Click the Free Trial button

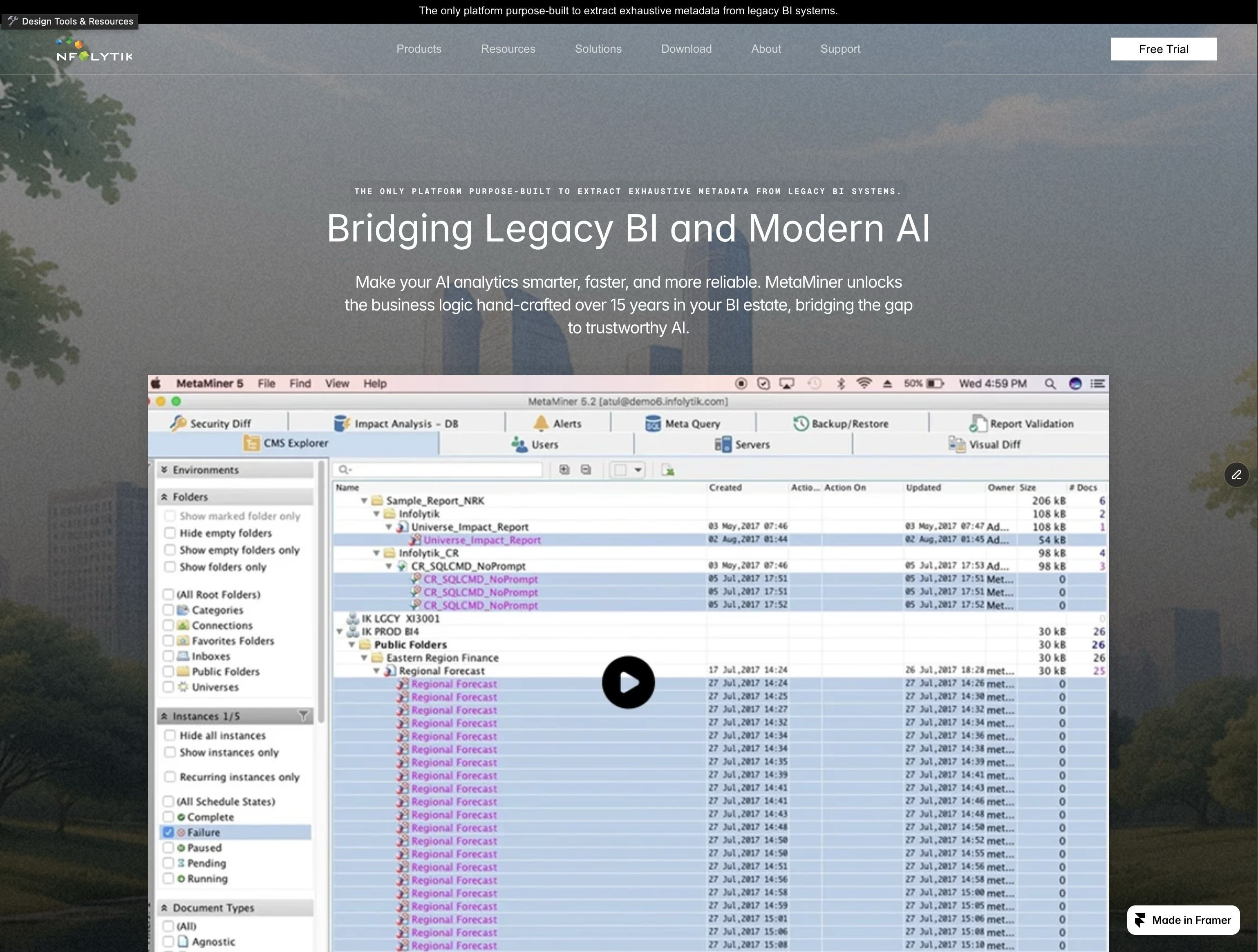[x=1164, y=49]
